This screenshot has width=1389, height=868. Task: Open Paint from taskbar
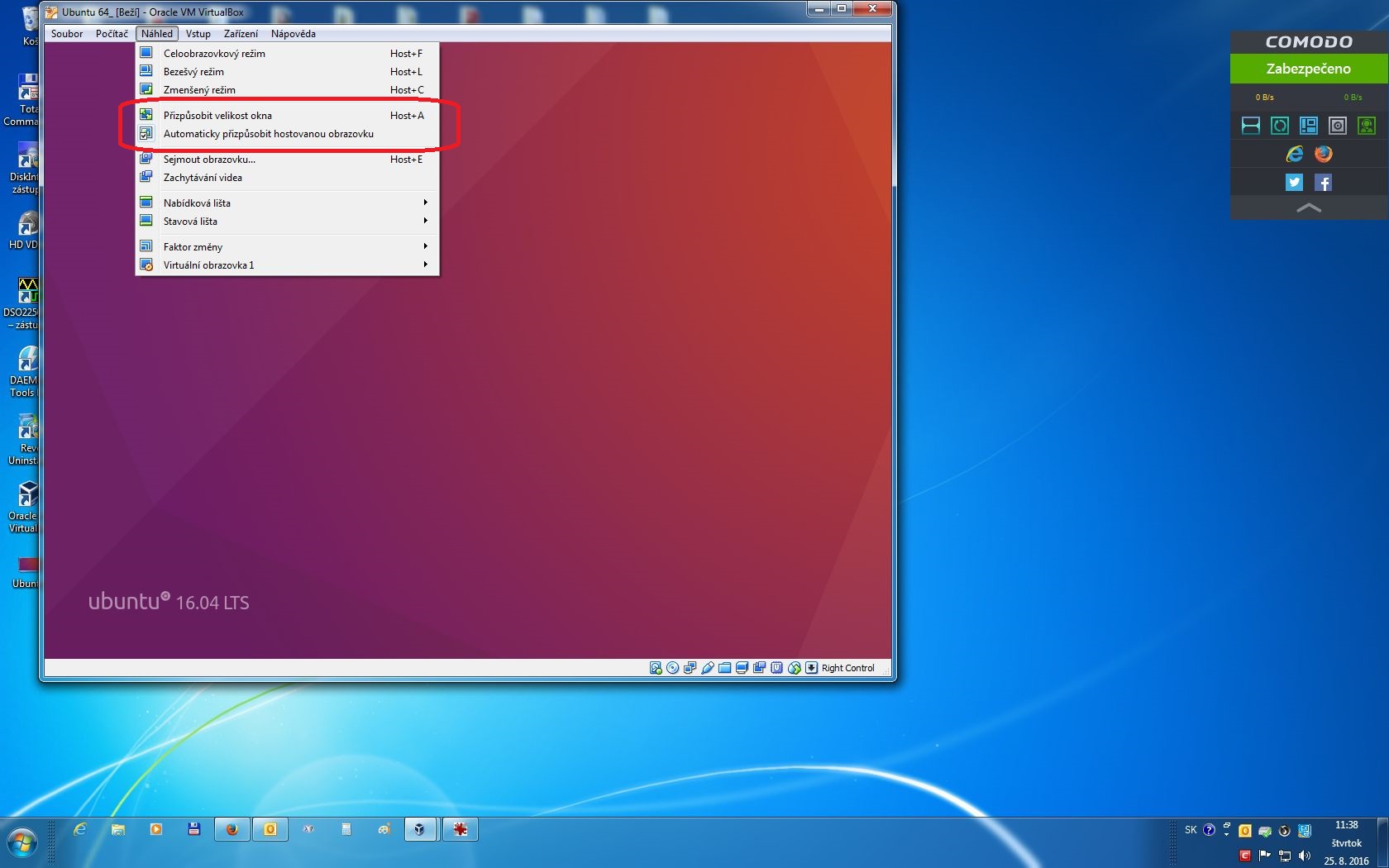tap(384, 829)
